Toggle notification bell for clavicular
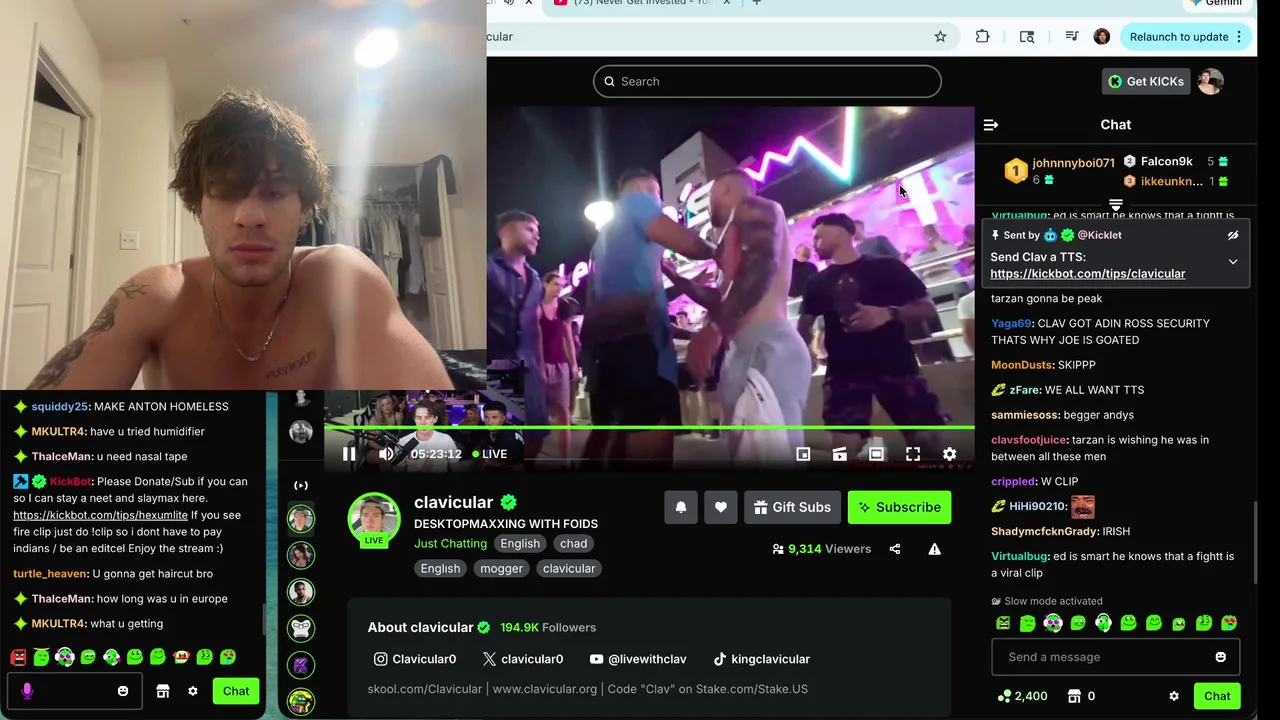 [x=681, y=507]
